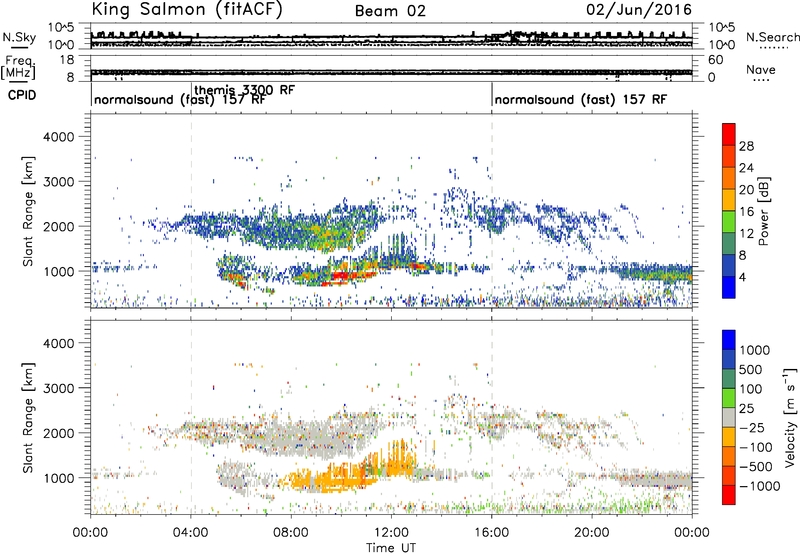
Task: Click the 'normalsound (fast) 157 RF' label at 00:00
Action: pyautogui.click(x=180, y=99)
